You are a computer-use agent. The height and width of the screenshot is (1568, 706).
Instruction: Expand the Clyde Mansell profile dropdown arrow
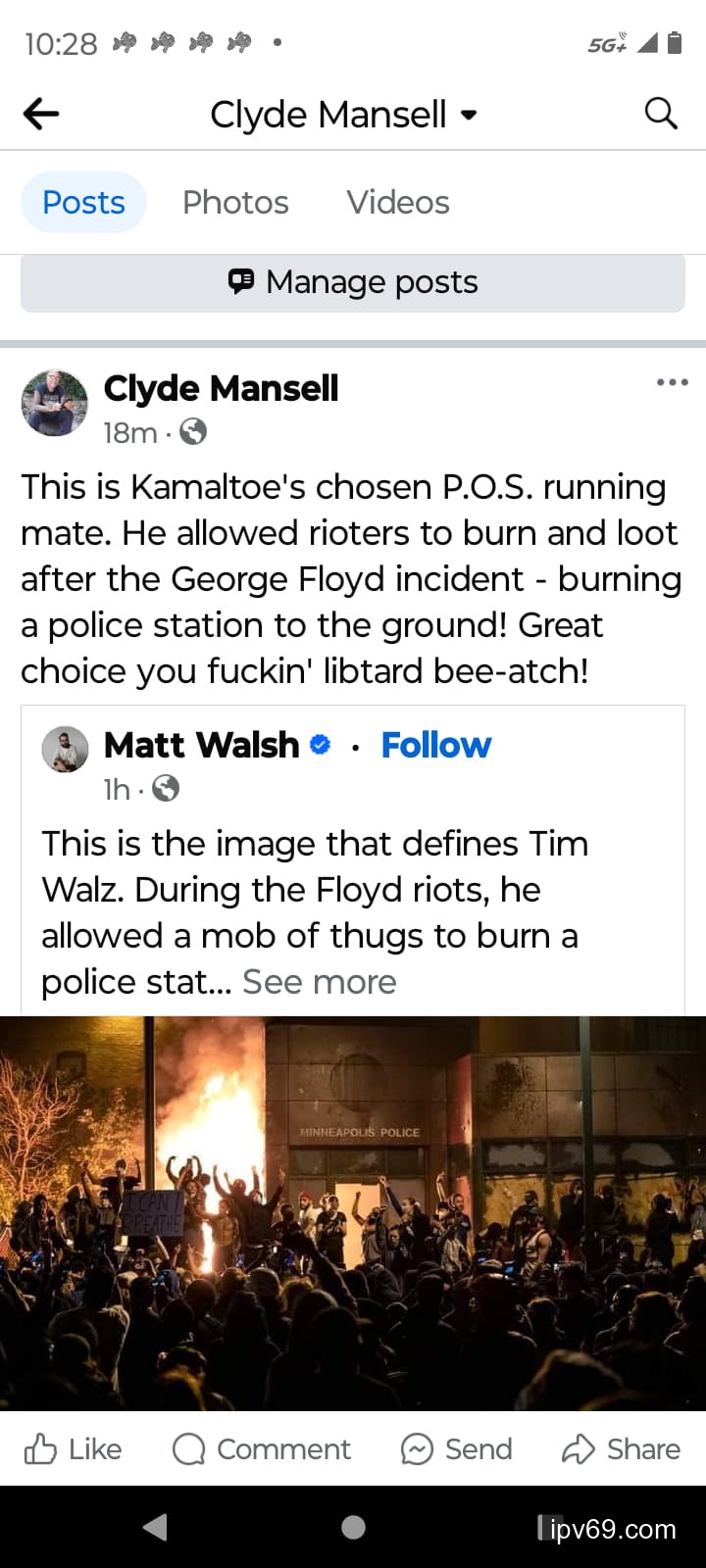[x=469, y=115]
